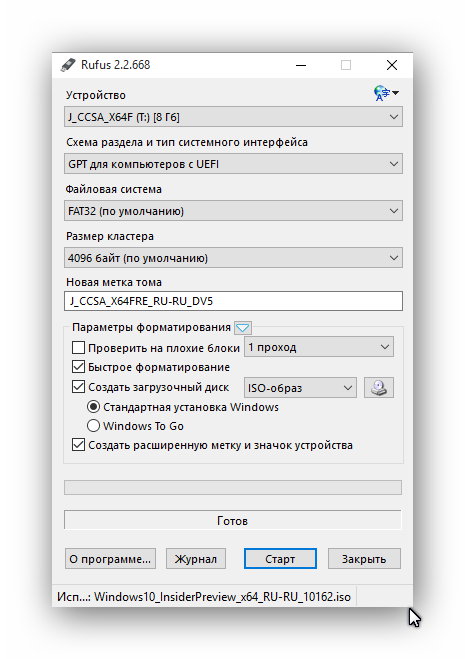
Task: Choose Стандартная установка Windows radio button
Action: [x=93, y=407]
